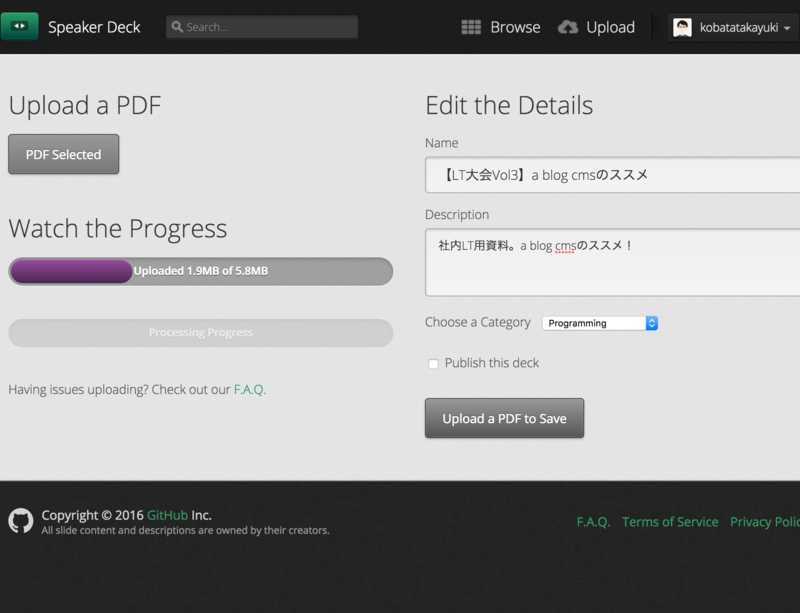Screen dimensions: 800x613
Task: Click the Processing Progress bar
Action: [x=201, y=333]
